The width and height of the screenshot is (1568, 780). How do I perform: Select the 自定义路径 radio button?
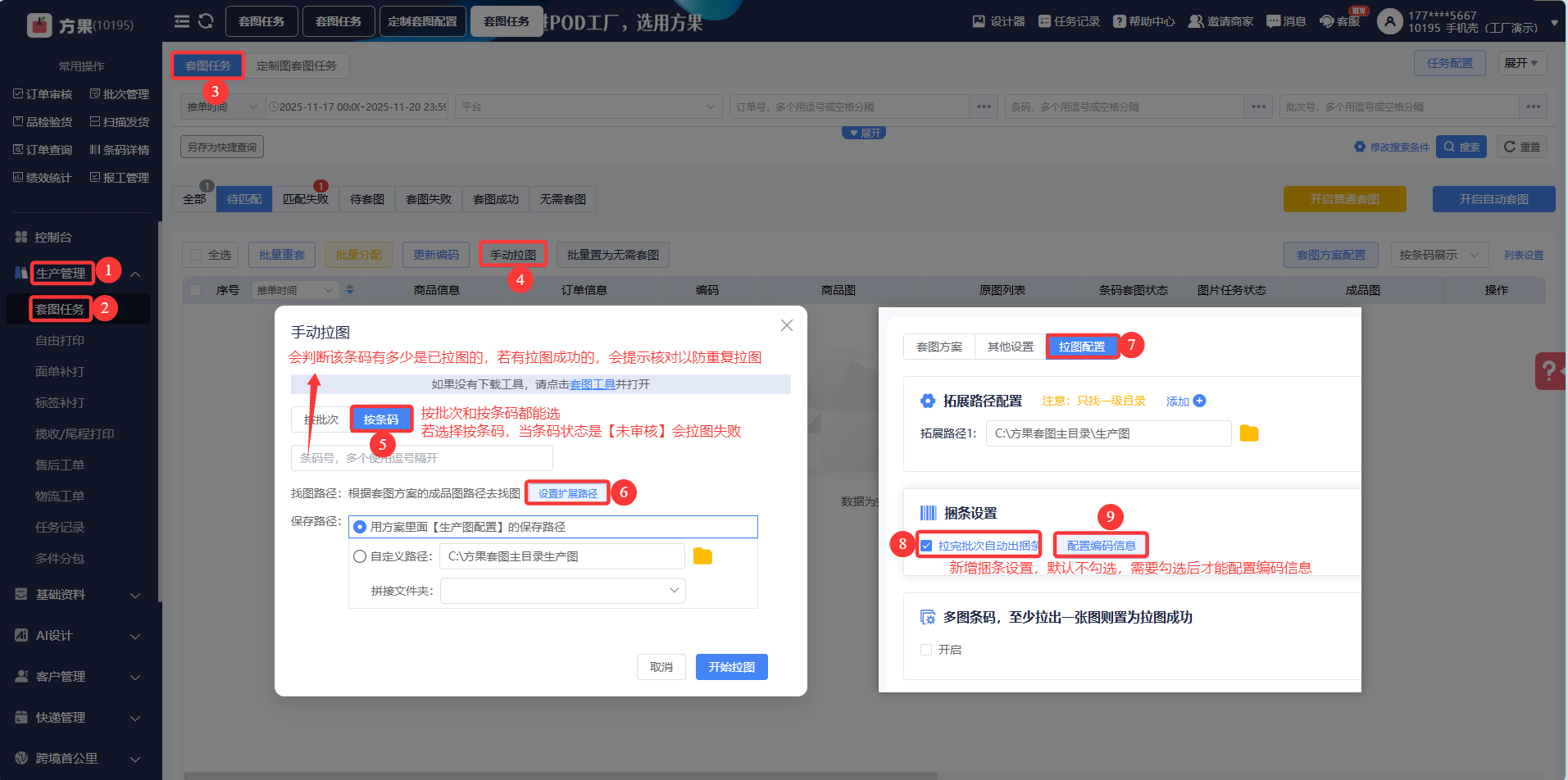pyautogui.click(x=360, y=556)
